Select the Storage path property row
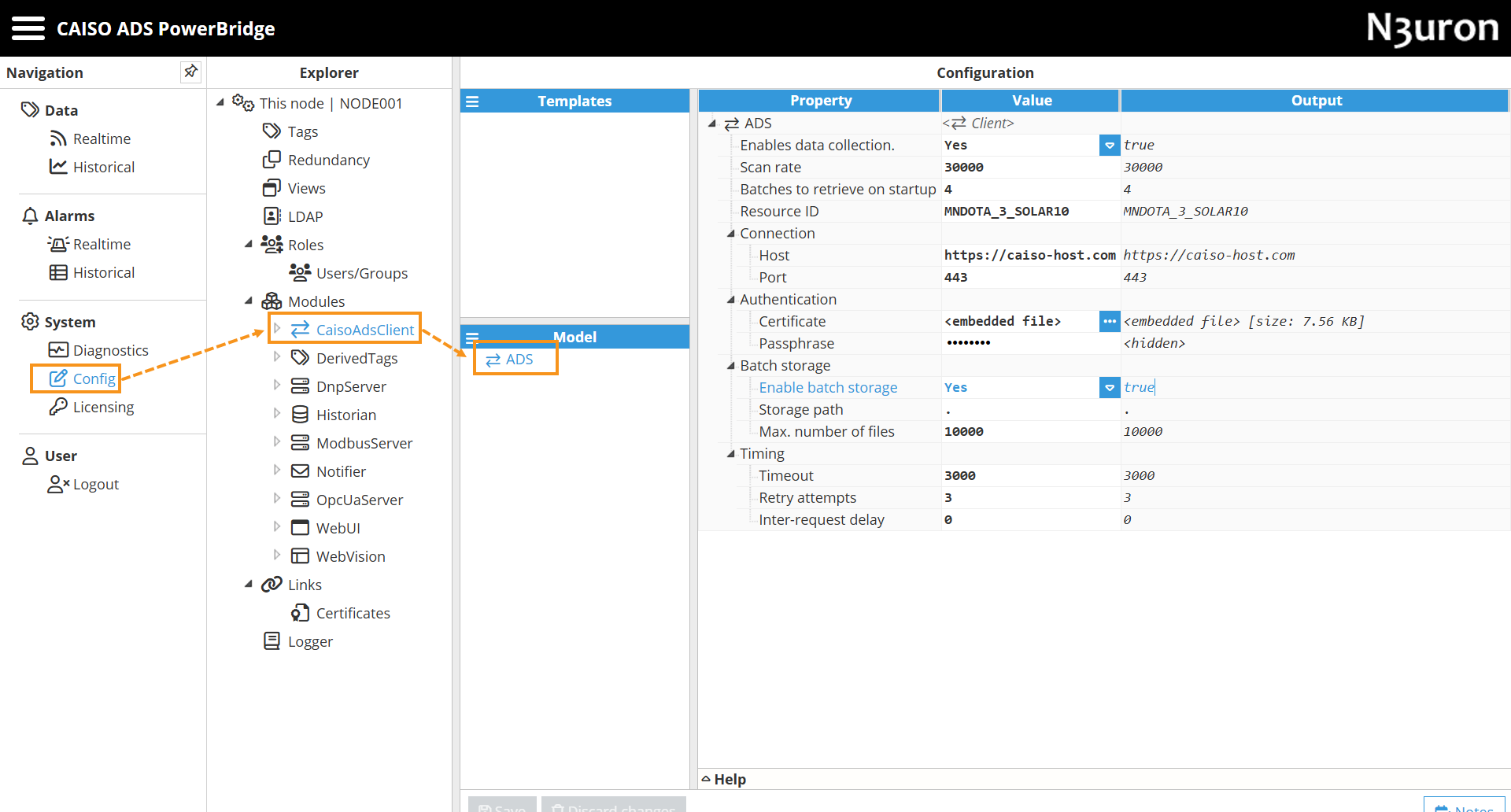The image size is (1511, 812). tap(800, 410)
